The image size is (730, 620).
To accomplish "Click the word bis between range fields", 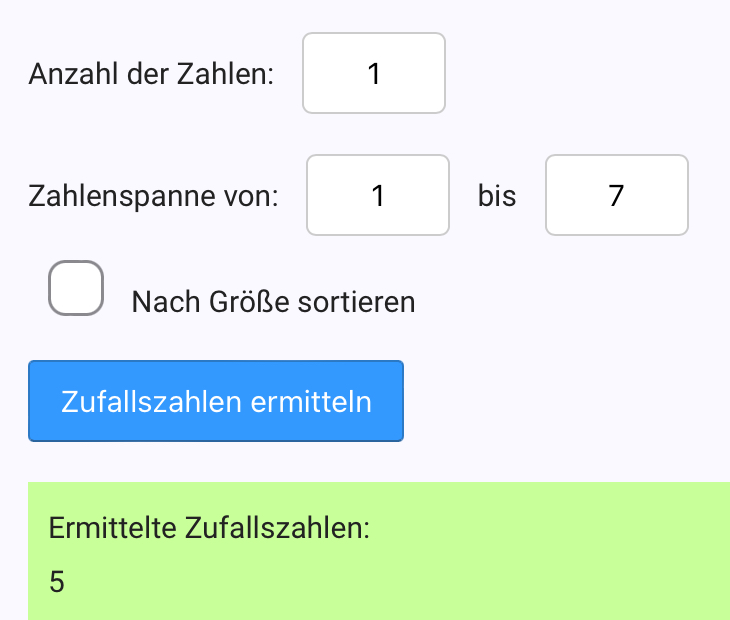I will pos(497,196).
